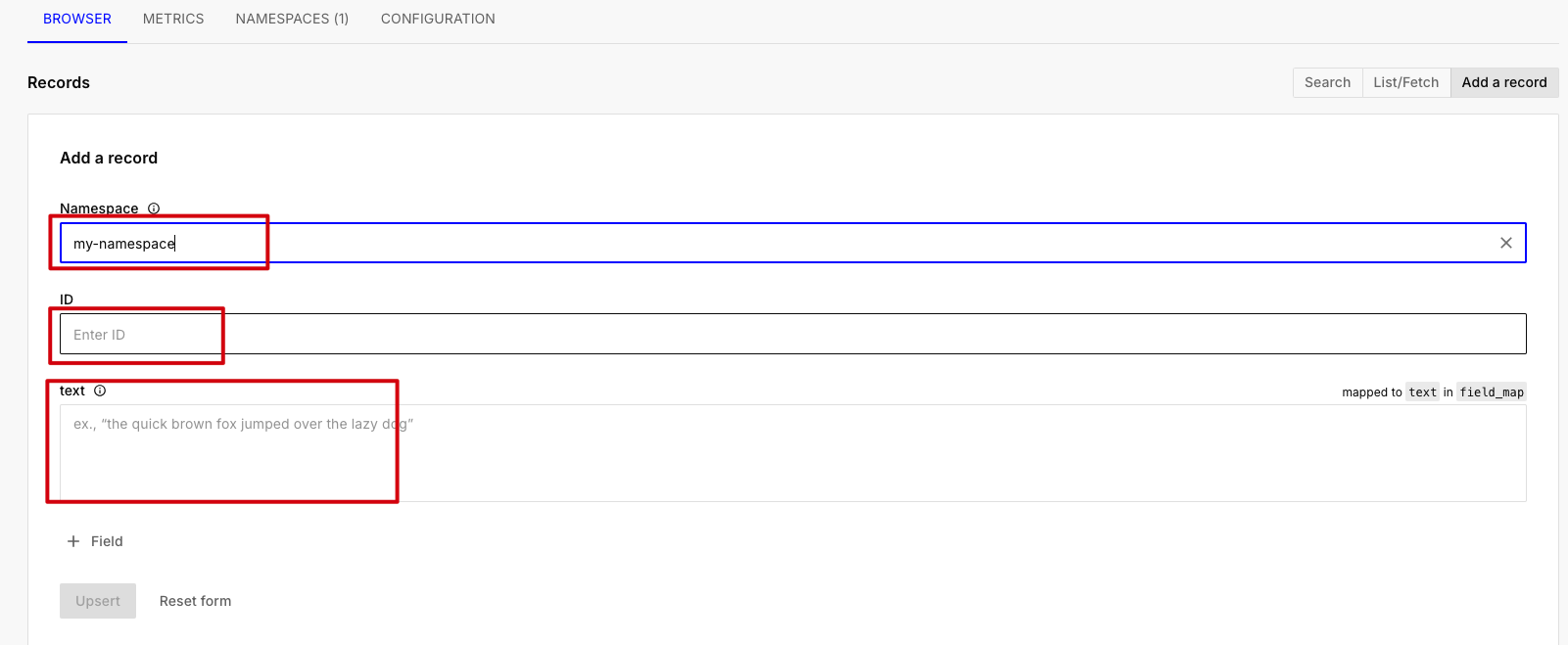Click the info icon beside text label
The image size is (1568, 645).
[100, 391]
